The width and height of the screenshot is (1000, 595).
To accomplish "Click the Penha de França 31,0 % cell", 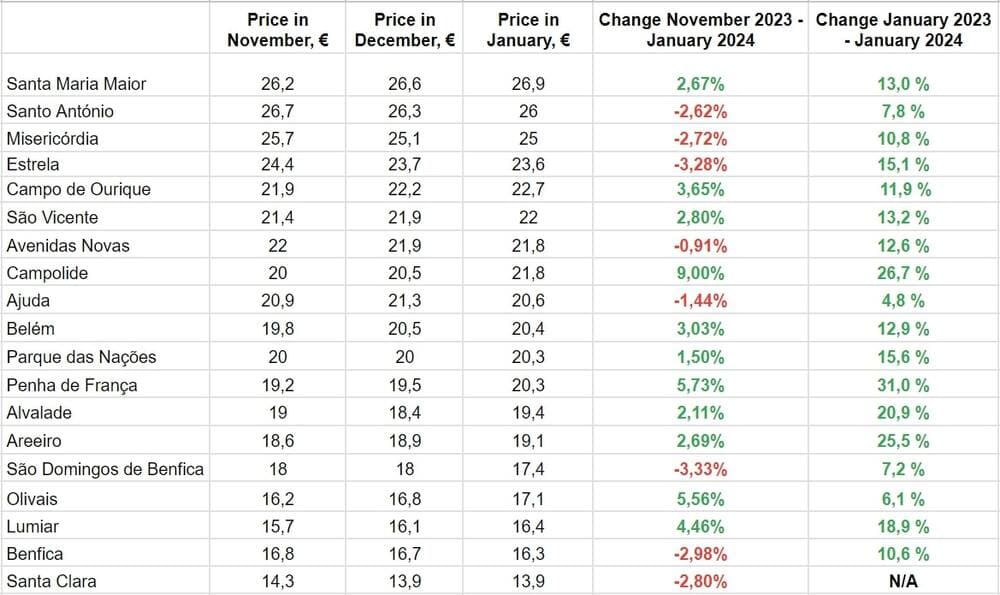I will click(902, 385).
